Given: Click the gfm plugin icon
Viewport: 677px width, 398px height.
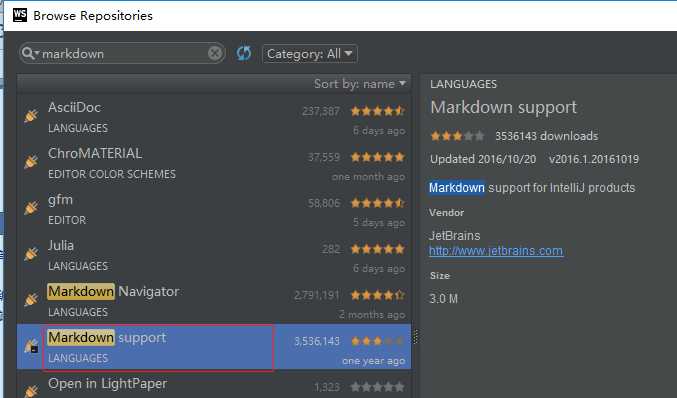Looking at the screenshot, I should 32,208.
